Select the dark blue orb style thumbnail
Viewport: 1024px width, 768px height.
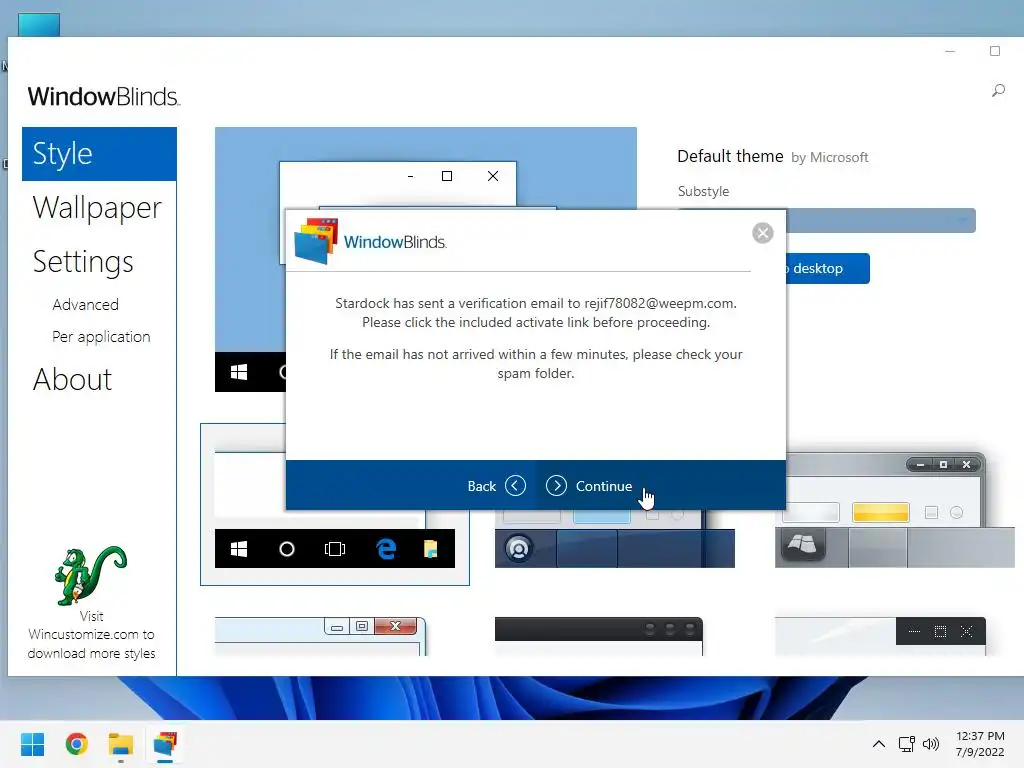point(615,539)
